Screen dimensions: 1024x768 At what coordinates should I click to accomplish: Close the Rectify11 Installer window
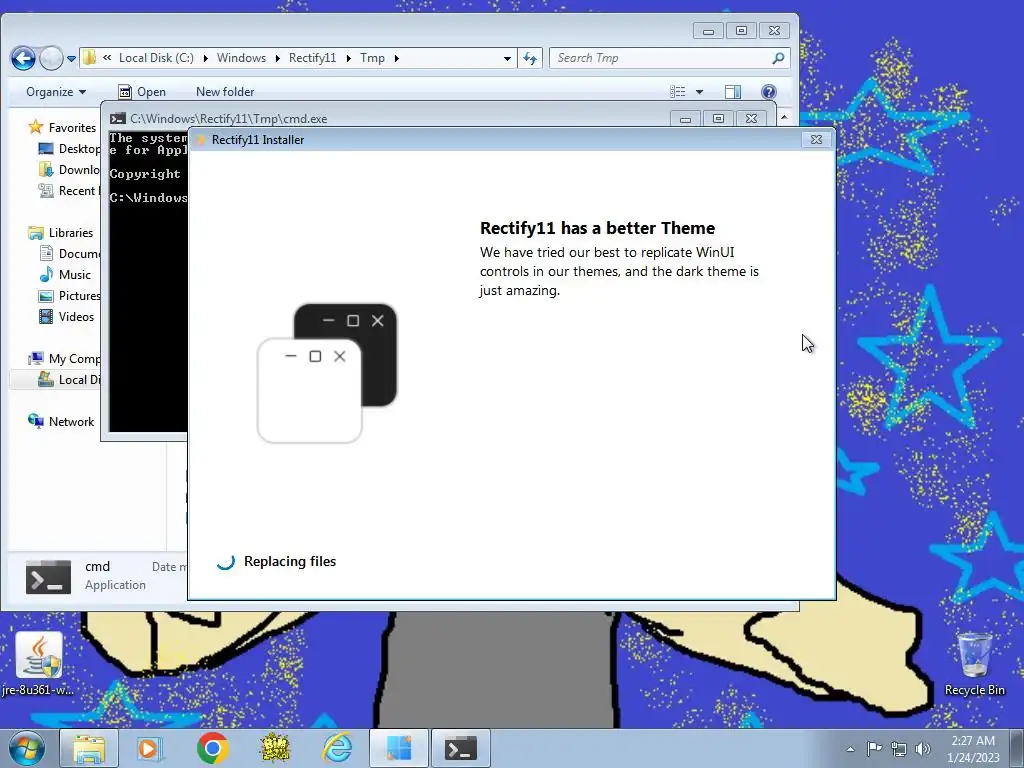(x=816, y=139)
